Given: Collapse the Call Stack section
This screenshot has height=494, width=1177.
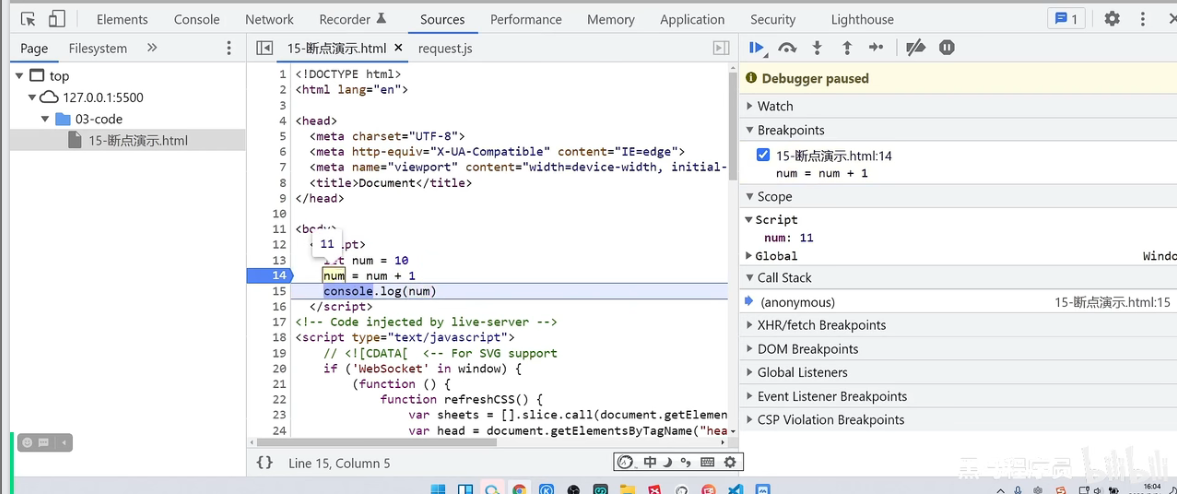Looking at the screenshot, I should 958,278.
